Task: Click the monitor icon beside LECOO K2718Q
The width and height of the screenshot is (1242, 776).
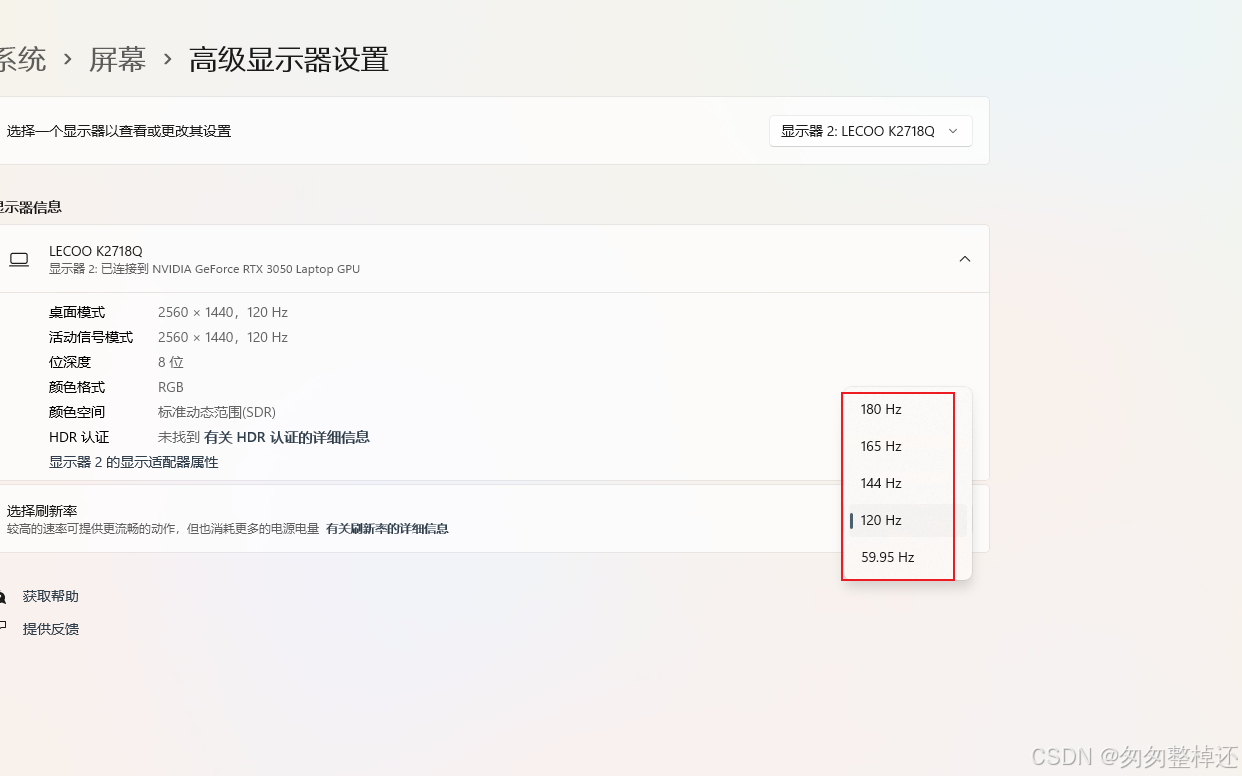Action: coord(18,259)
